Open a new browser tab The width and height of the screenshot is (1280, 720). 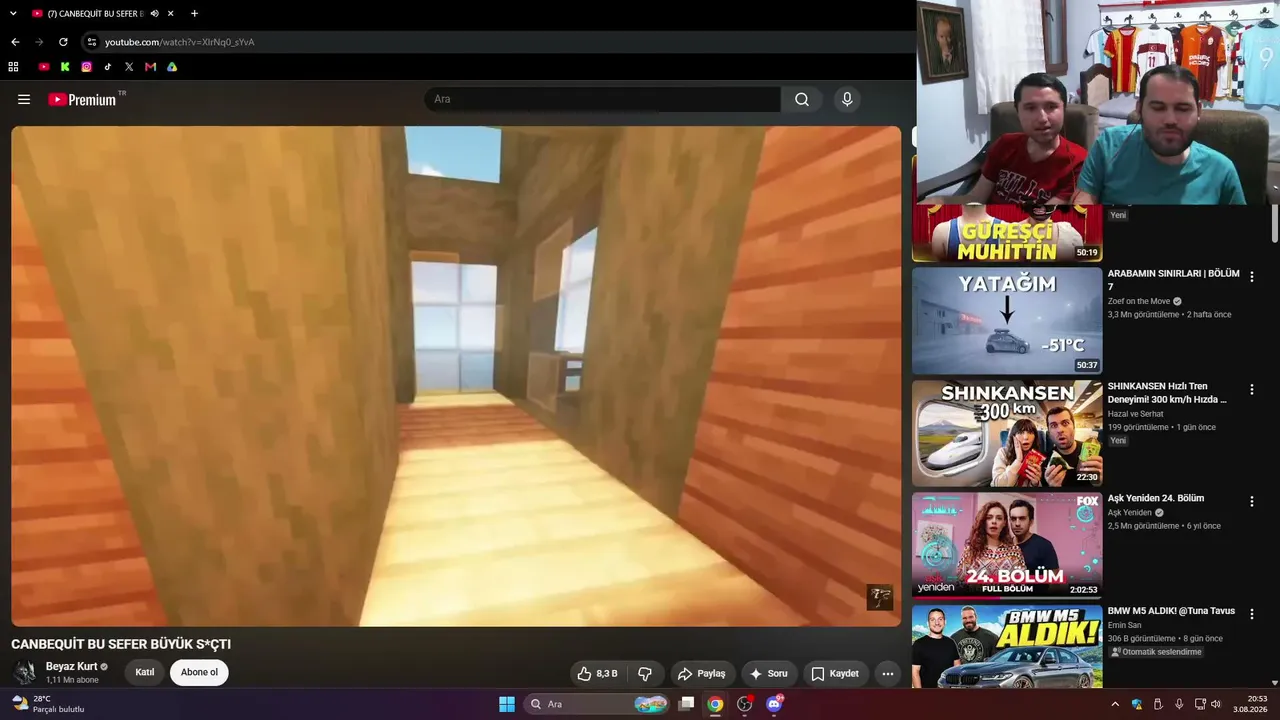click(194, 14)
